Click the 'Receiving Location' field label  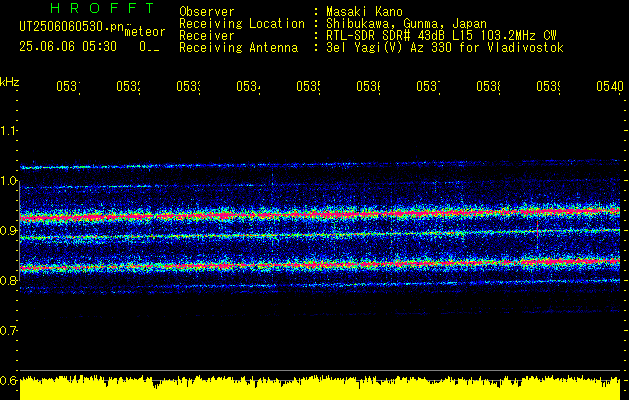coord(242,24)
